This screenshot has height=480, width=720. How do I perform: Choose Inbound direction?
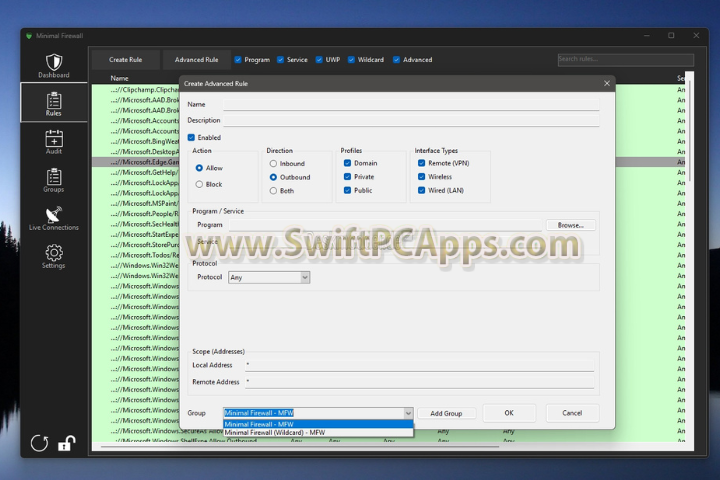(273, 164)
